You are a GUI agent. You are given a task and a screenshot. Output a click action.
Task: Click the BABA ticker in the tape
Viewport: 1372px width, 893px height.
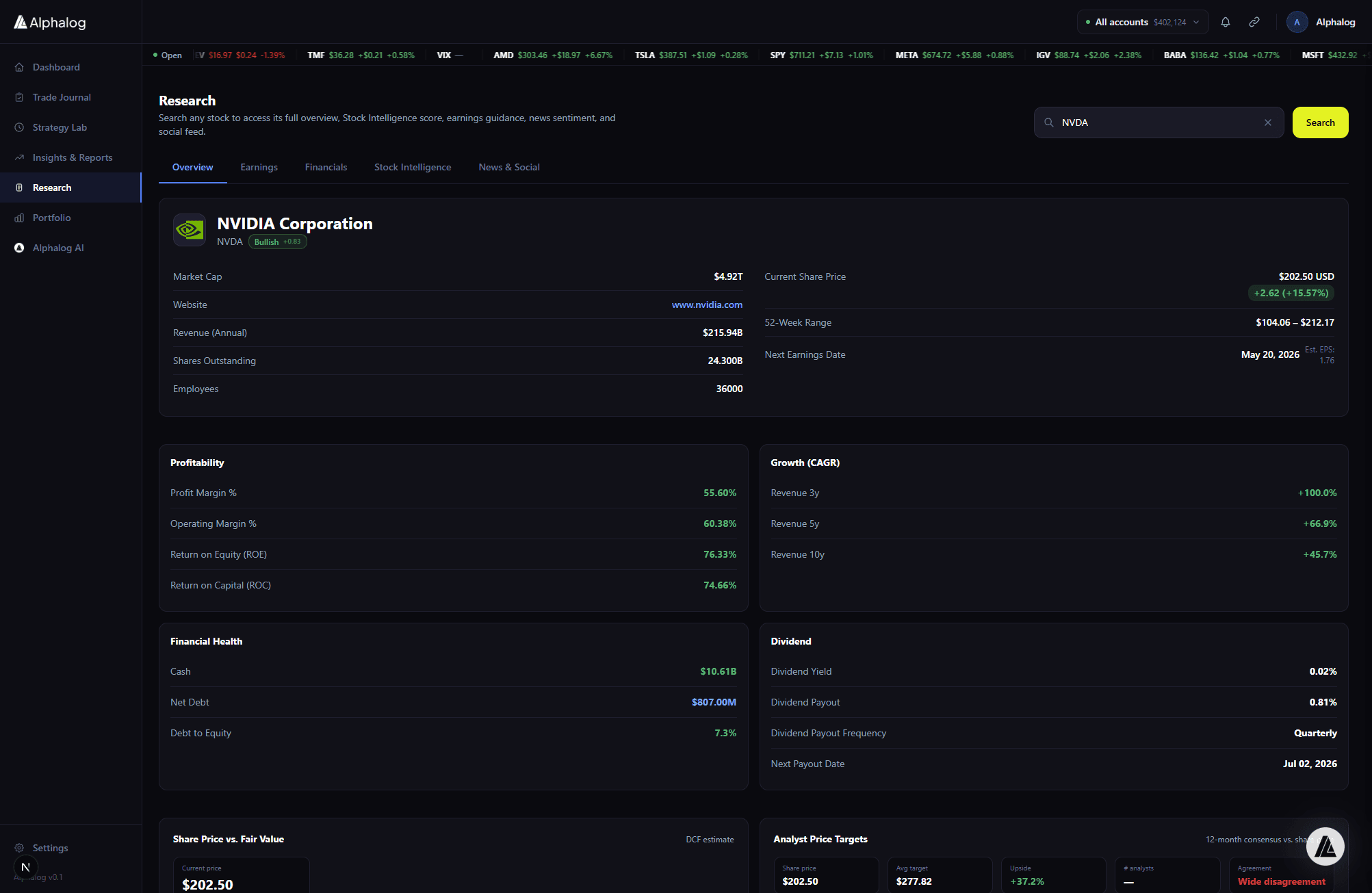(1221, 55)
